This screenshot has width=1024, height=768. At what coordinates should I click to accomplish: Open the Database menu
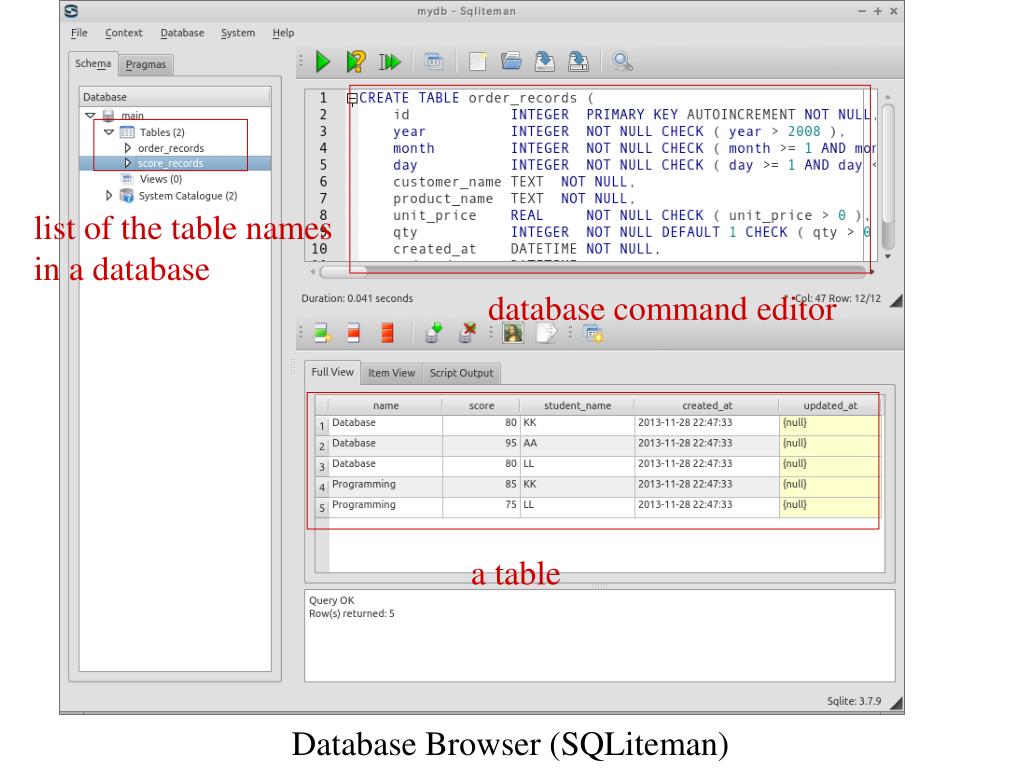pyautogui.click(x=182, y=33)
